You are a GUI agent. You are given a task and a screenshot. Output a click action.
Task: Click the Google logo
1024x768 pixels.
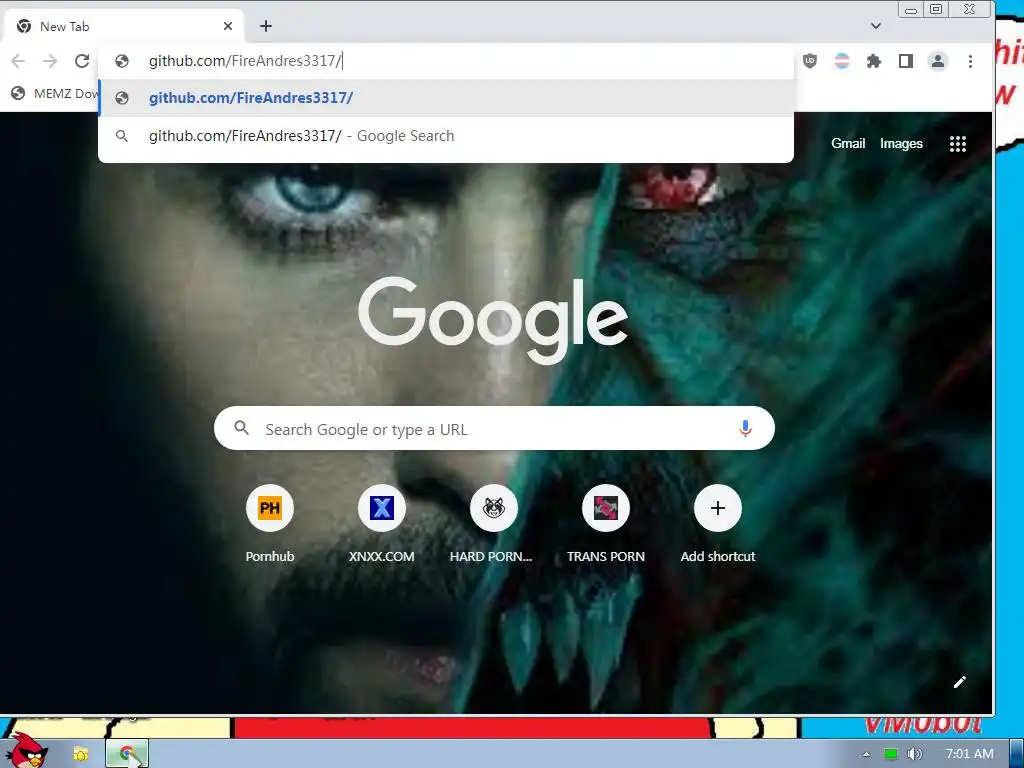(493, 320)
